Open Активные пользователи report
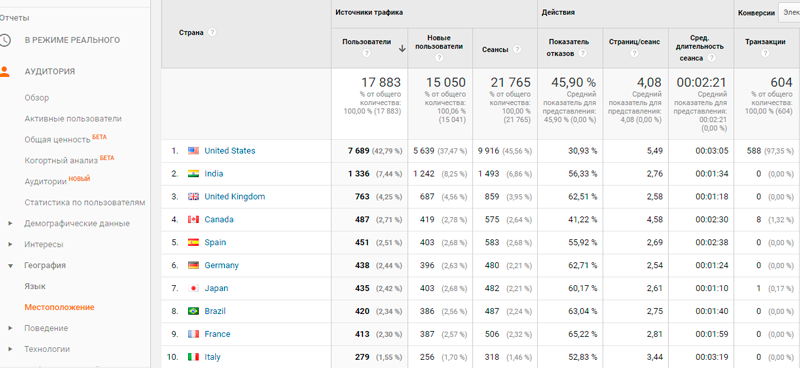This screenshot has height=368, width=800. [73, 118]
